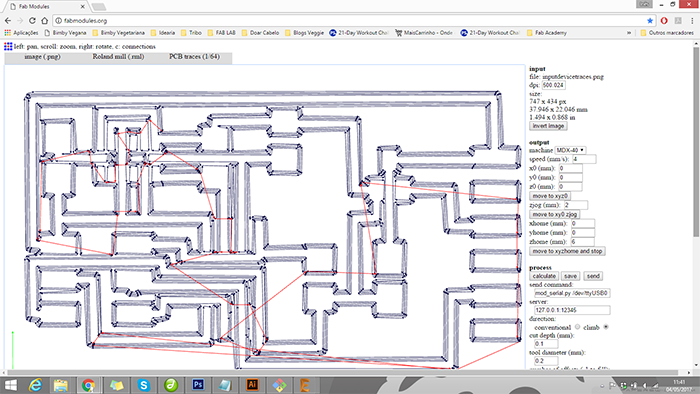The height and width of the screenshot is (394, 700).
Task: Open the Bimby Vegana bookmark
Action: [66, 33]
